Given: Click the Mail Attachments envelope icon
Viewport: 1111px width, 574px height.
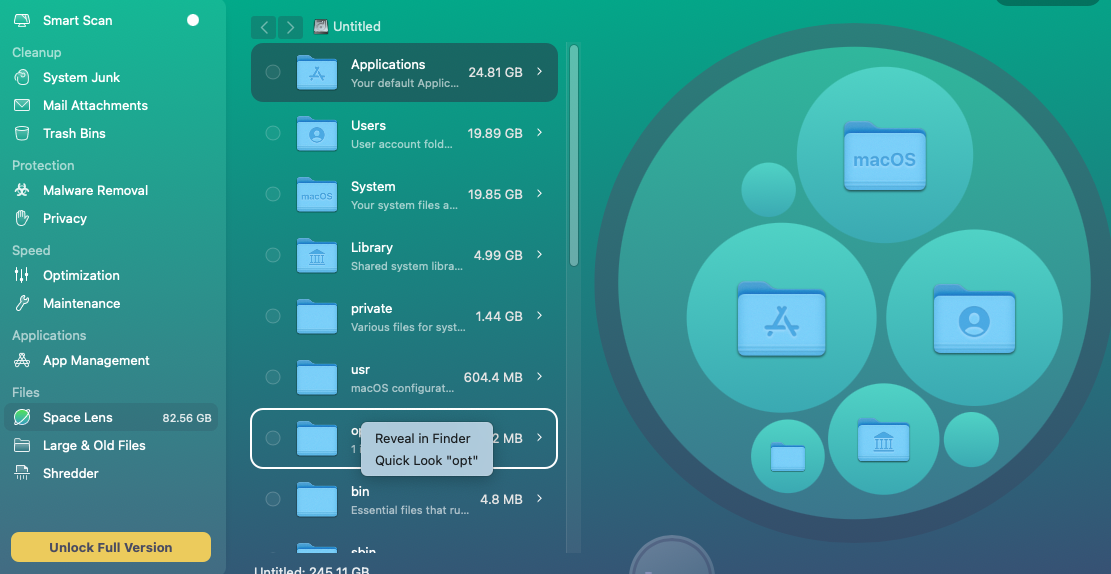Looking at the screenshot, I should point(22,105).
